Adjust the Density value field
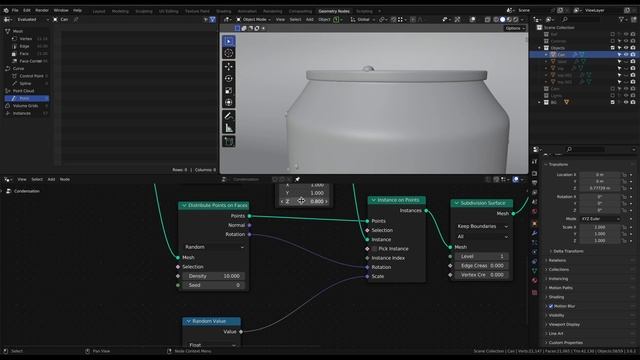 (x=214, y=276)
